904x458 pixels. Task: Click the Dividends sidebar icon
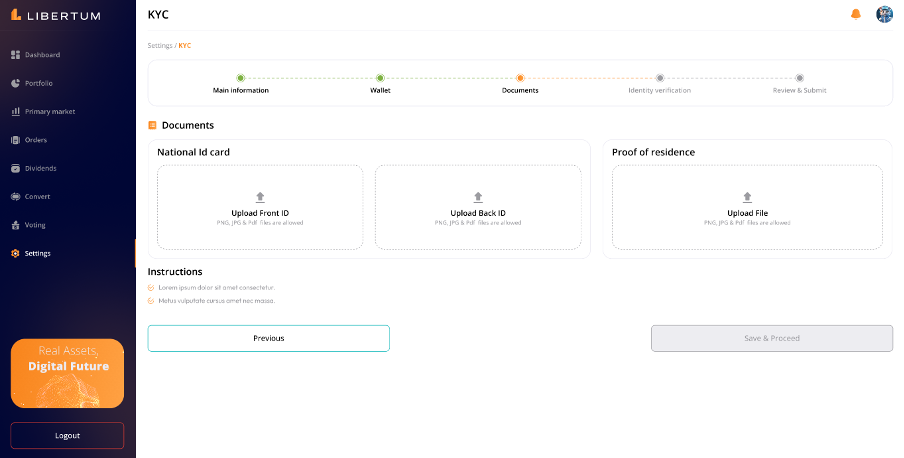15,168
